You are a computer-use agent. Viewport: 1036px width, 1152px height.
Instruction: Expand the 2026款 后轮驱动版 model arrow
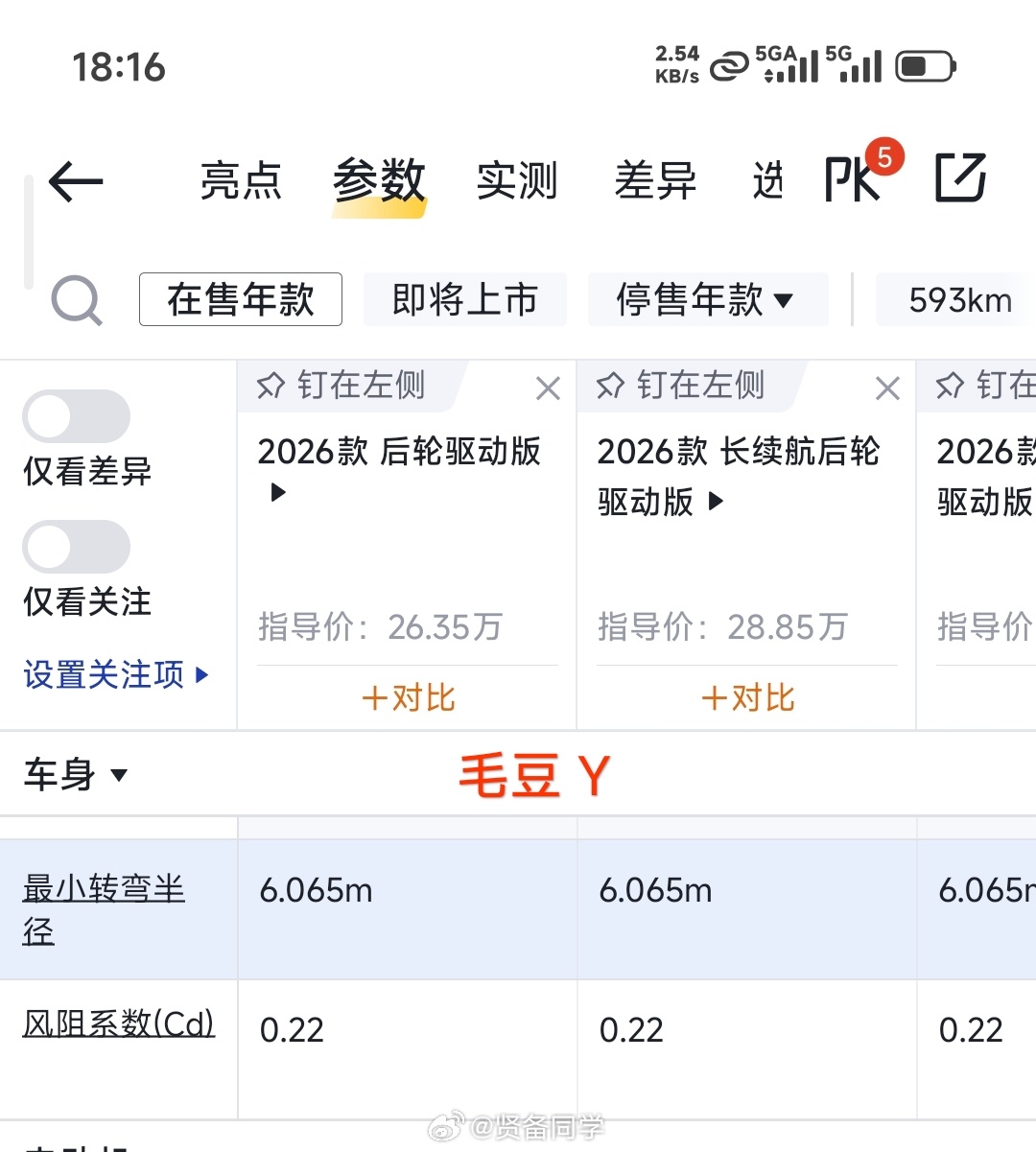click(x=278, y=493)
